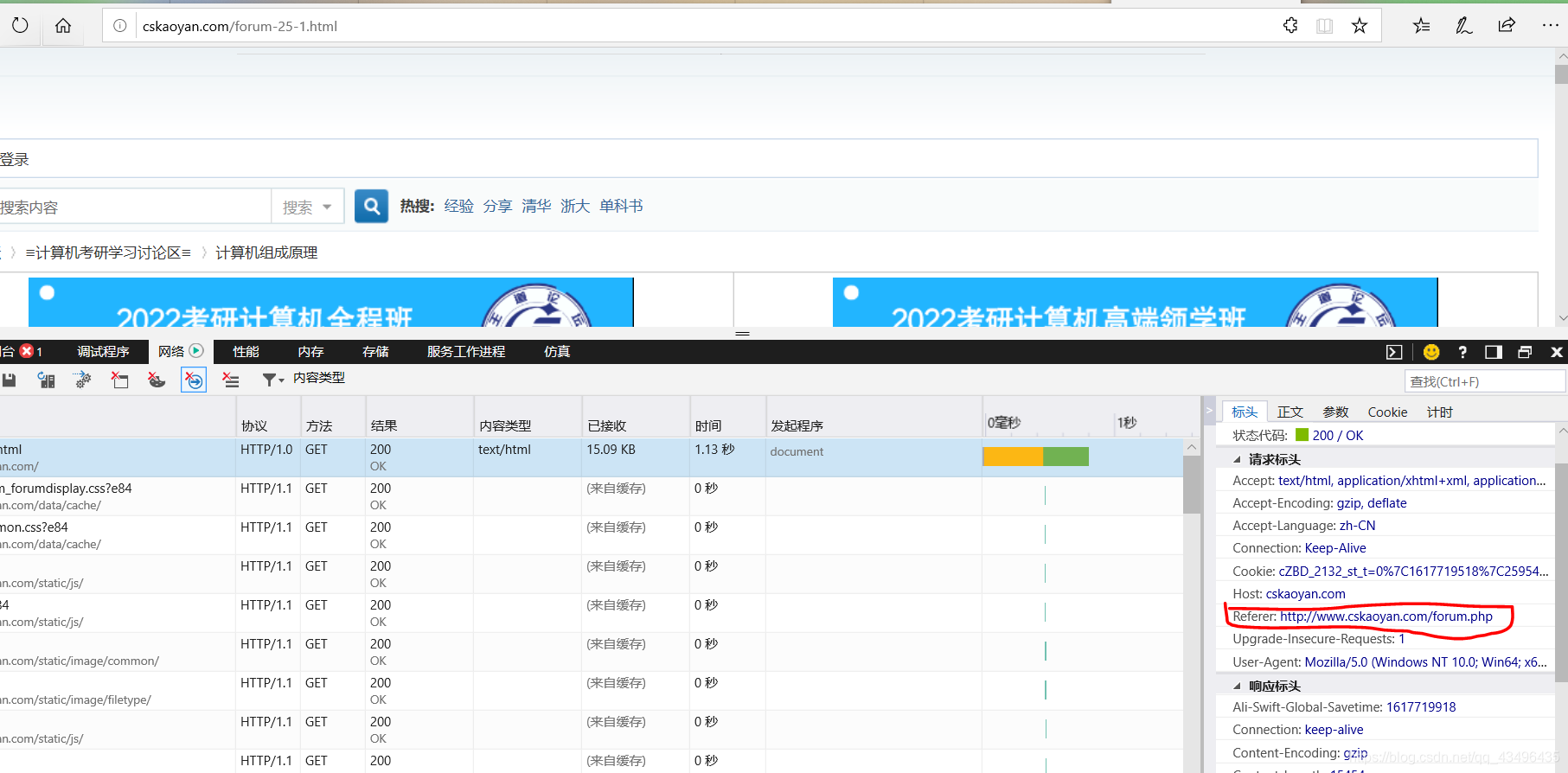Viewport: 1568px width, 773px height.
Task: Click the timing bar of the text/html request
Action: coord(1035,457)
